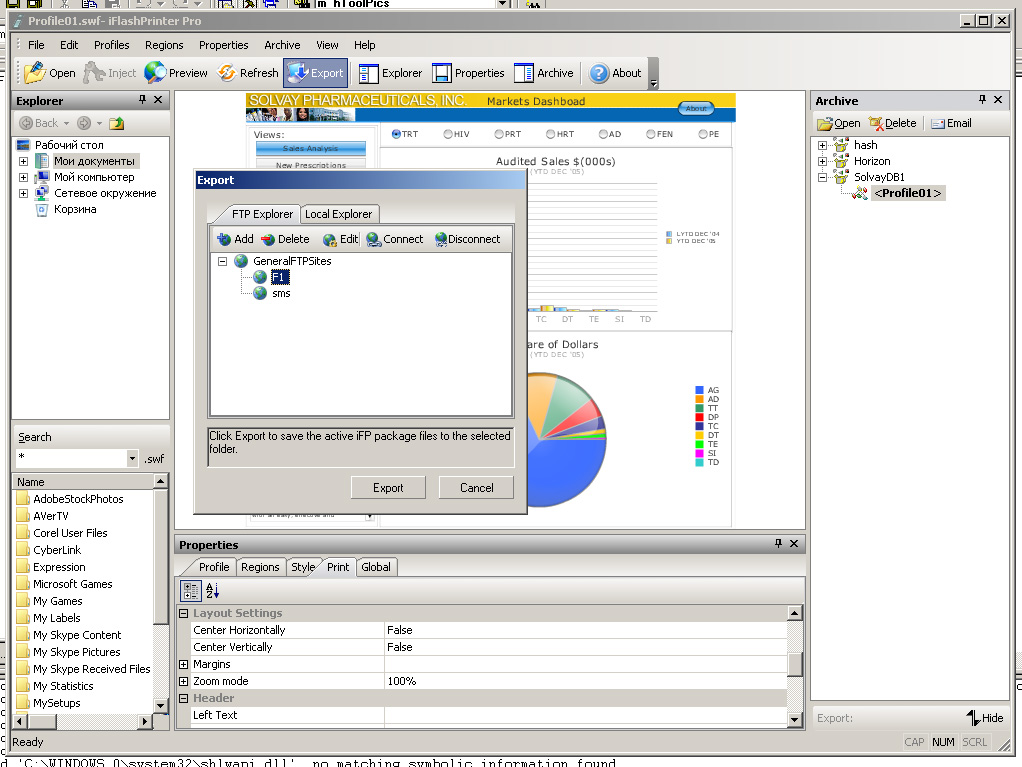Open the File menu
This screenshot has width=1022, height=767.
pyautogui.click(x=36, y=45)
